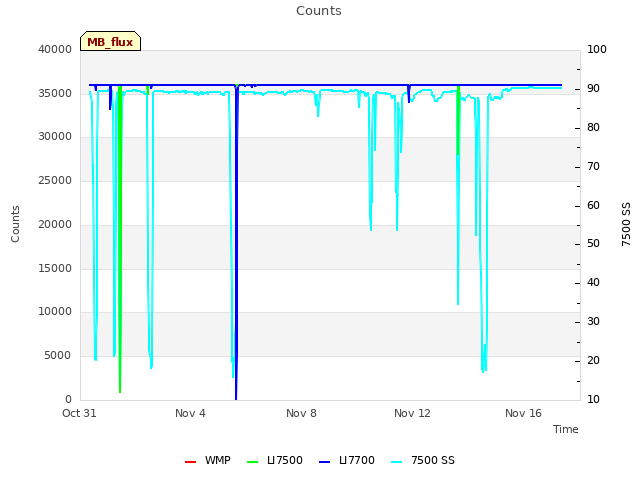Click the 40 right-axis tick label

pyautogui.click(x=593, y=282)
